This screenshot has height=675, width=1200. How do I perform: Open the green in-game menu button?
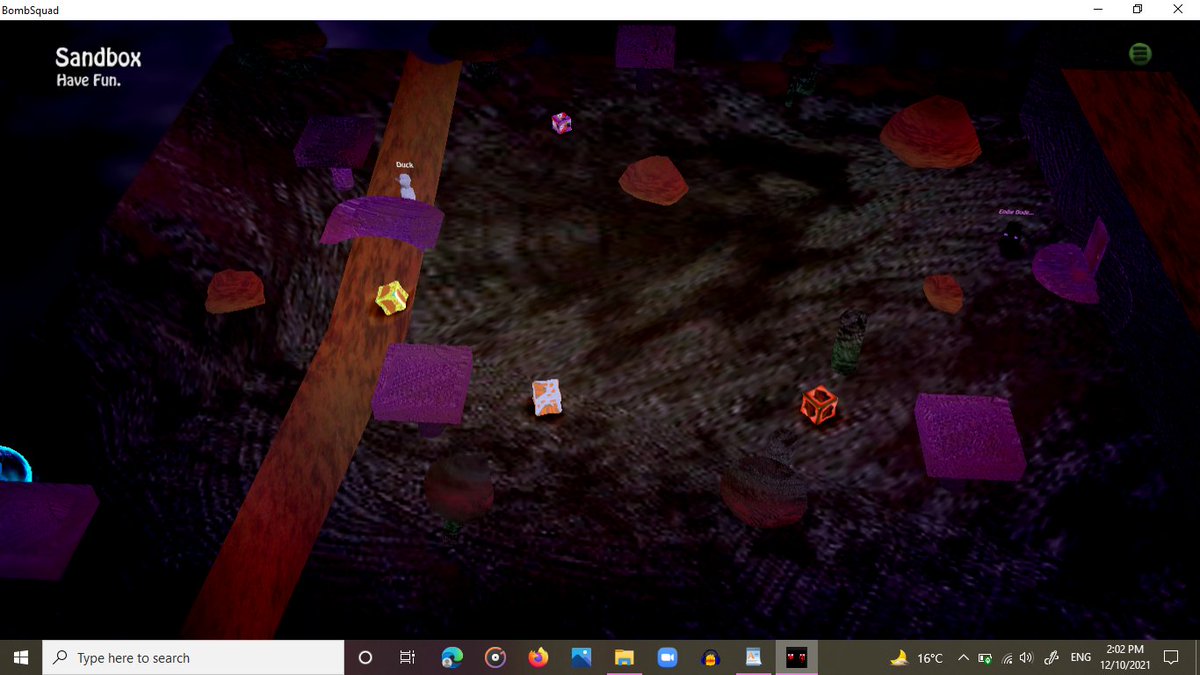1139,54
